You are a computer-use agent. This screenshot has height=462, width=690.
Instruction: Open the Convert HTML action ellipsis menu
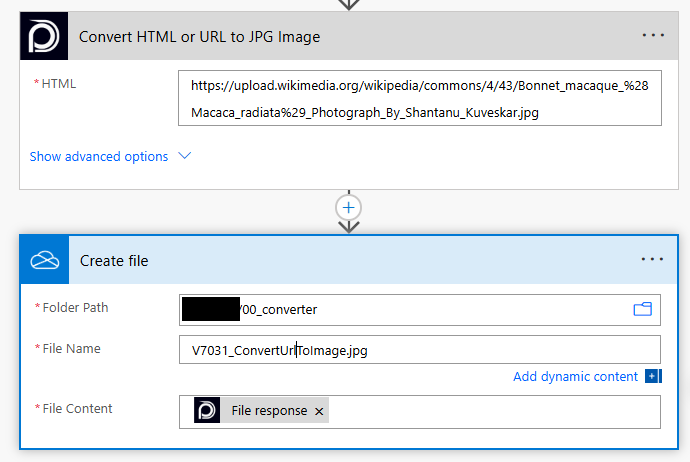[x=653, y=35]
